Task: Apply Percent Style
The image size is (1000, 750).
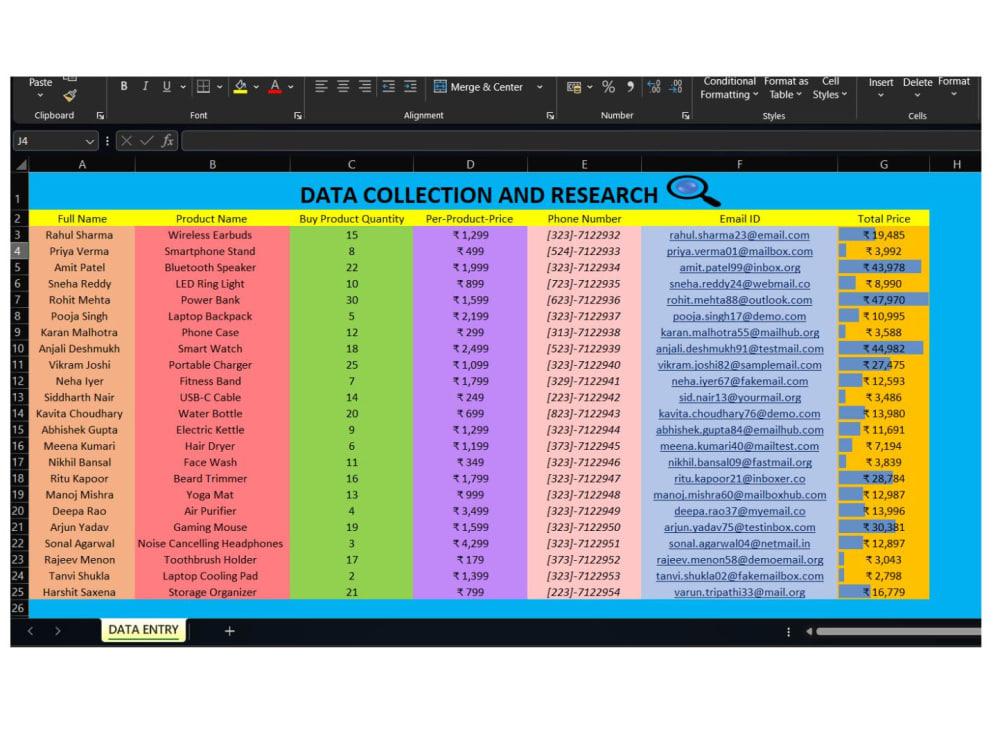Action: [608, 87]
